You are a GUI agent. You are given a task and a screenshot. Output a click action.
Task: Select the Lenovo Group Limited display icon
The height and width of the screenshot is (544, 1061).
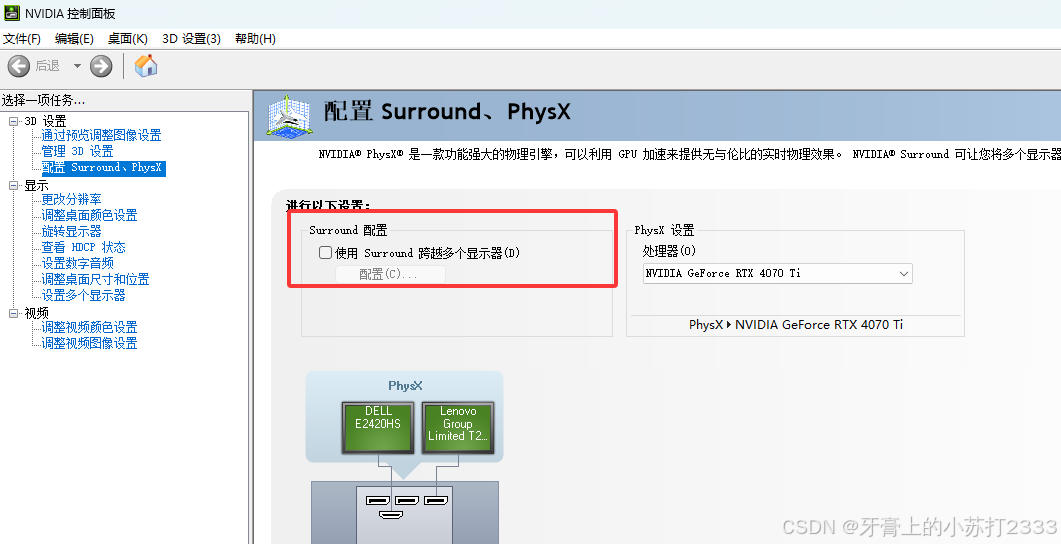point(458,428)
